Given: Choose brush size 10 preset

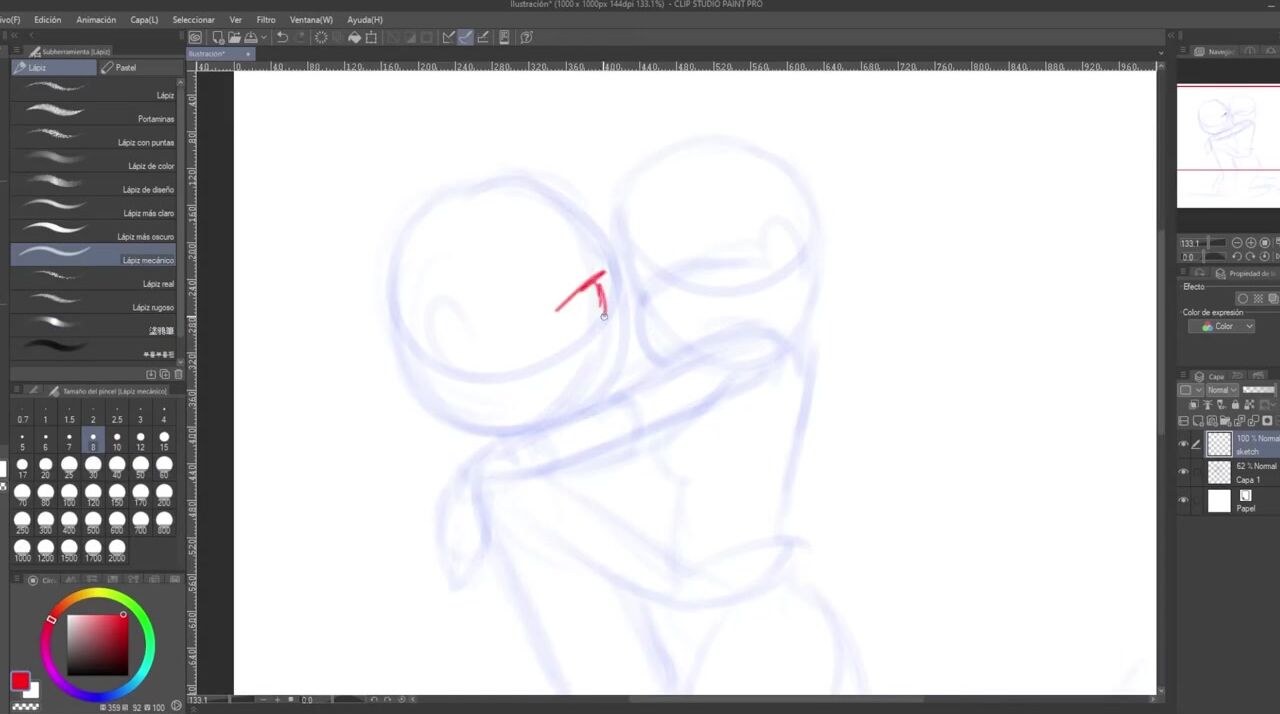Looking at the screenshot, I should pyautogui.click(x=117, y=441).
